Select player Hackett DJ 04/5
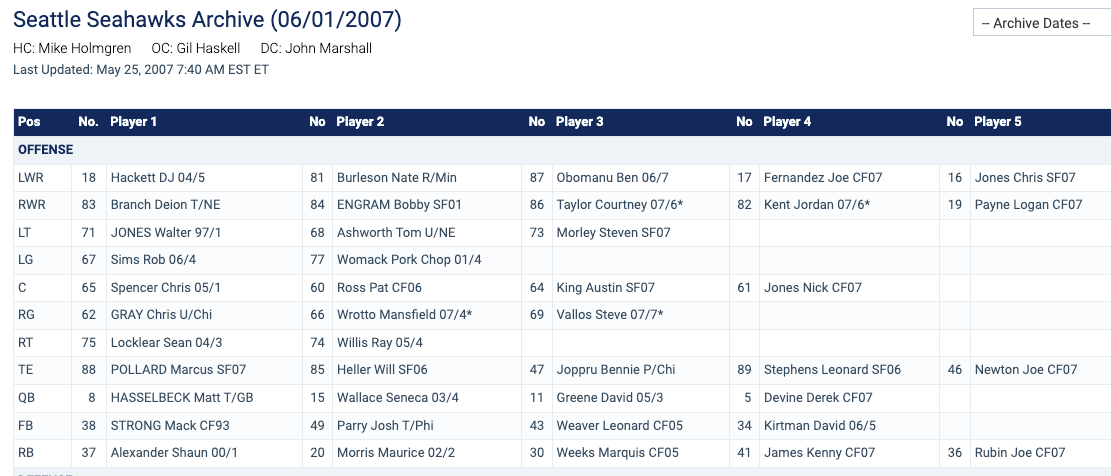The image size is (1111, 476). click(157, 178)
